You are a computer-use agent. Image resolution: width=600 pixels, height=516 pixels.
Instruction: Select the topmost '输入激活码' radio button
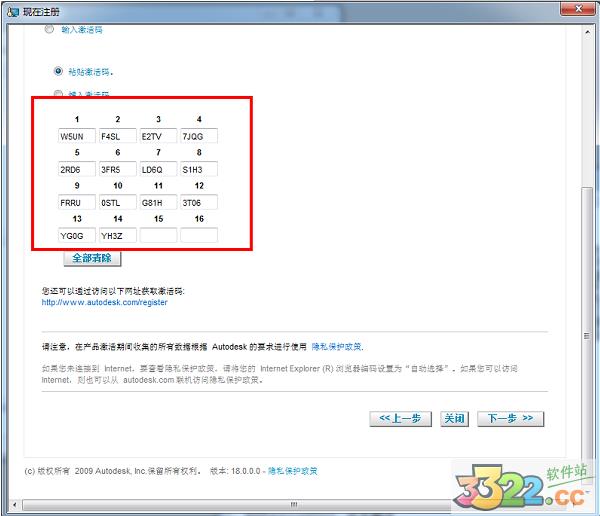tap(49, 29)
